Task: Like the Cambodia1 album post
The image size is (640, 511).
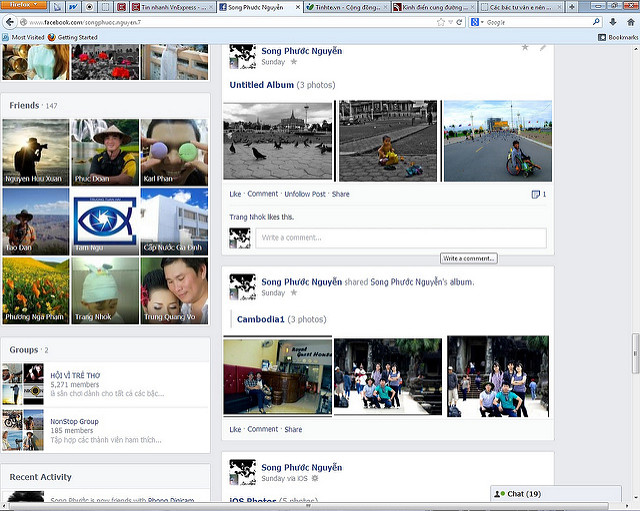Action: pos(235,429)
